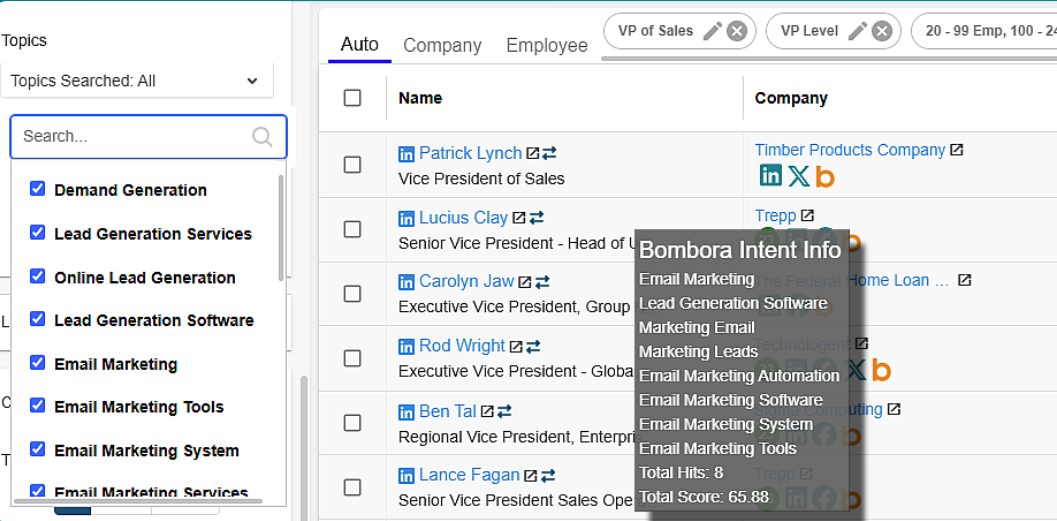Switch to the Auto tab
The image size is (1057, 521).
tap(359, 44)
